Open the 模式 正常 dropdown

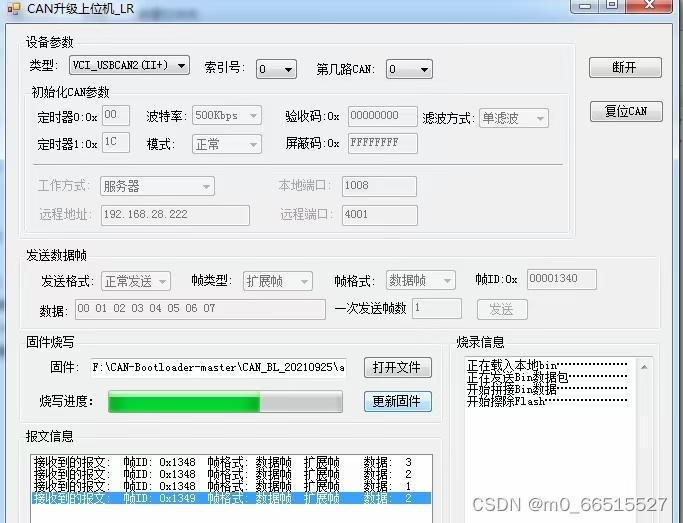(227, 144)
